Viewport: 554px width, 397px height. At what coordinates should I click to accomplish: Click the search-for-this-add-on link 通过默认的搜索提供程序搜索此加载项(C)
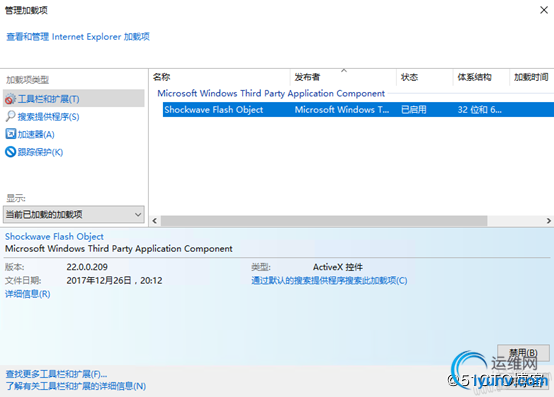coord(329,280)
